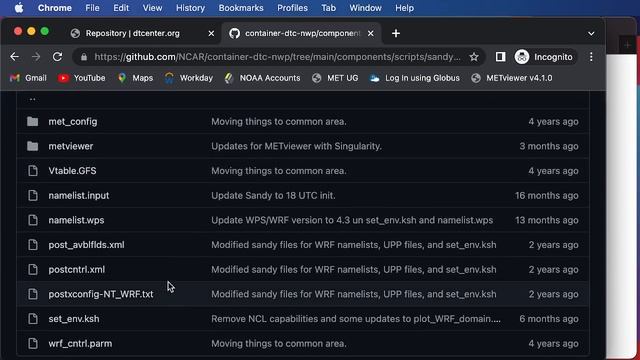Open the METviewer v4.1.0 bookmark
Screen dimensions: 640x360
[x=511, y=78]
